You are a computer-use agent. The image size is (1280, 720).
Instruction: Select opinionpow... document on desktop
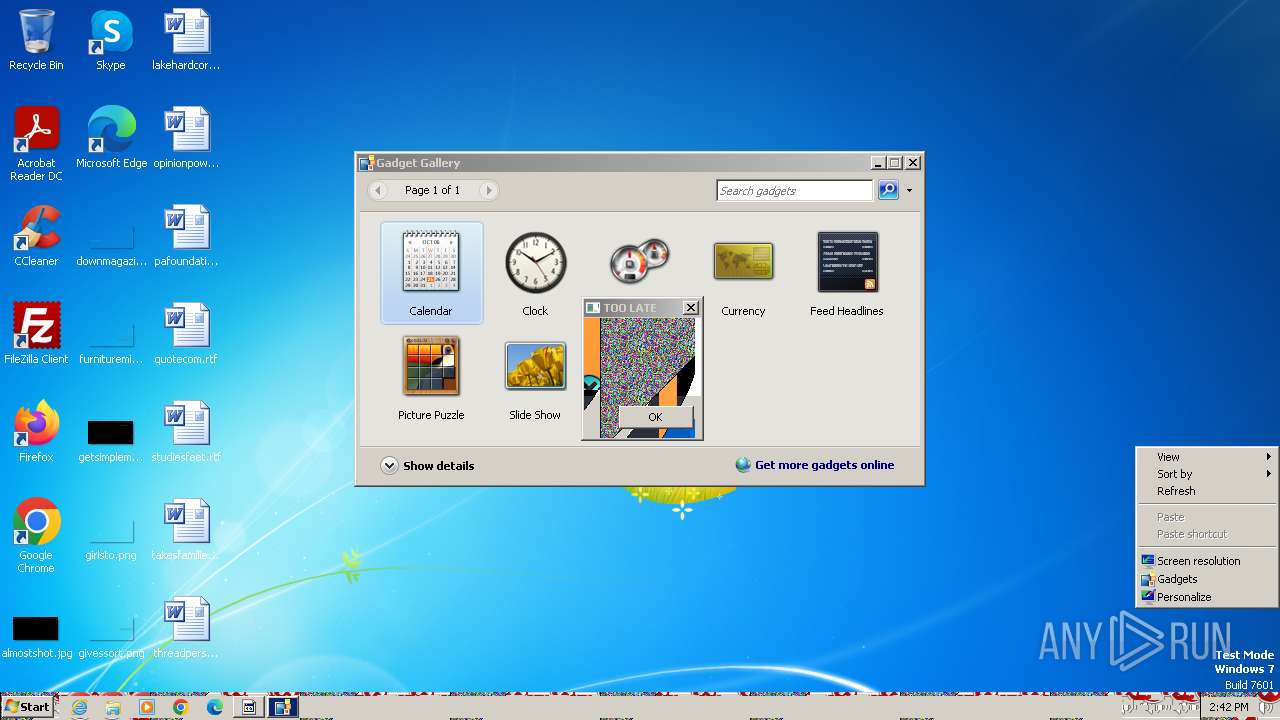point(186,138)
